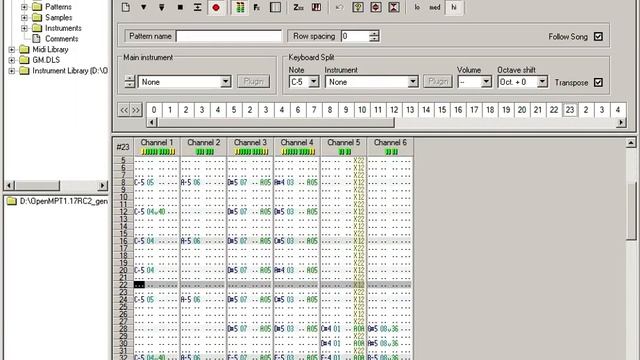The image size is (640, 360).
Task: Select order 20 in sequence list
Action: coord(522,110)
